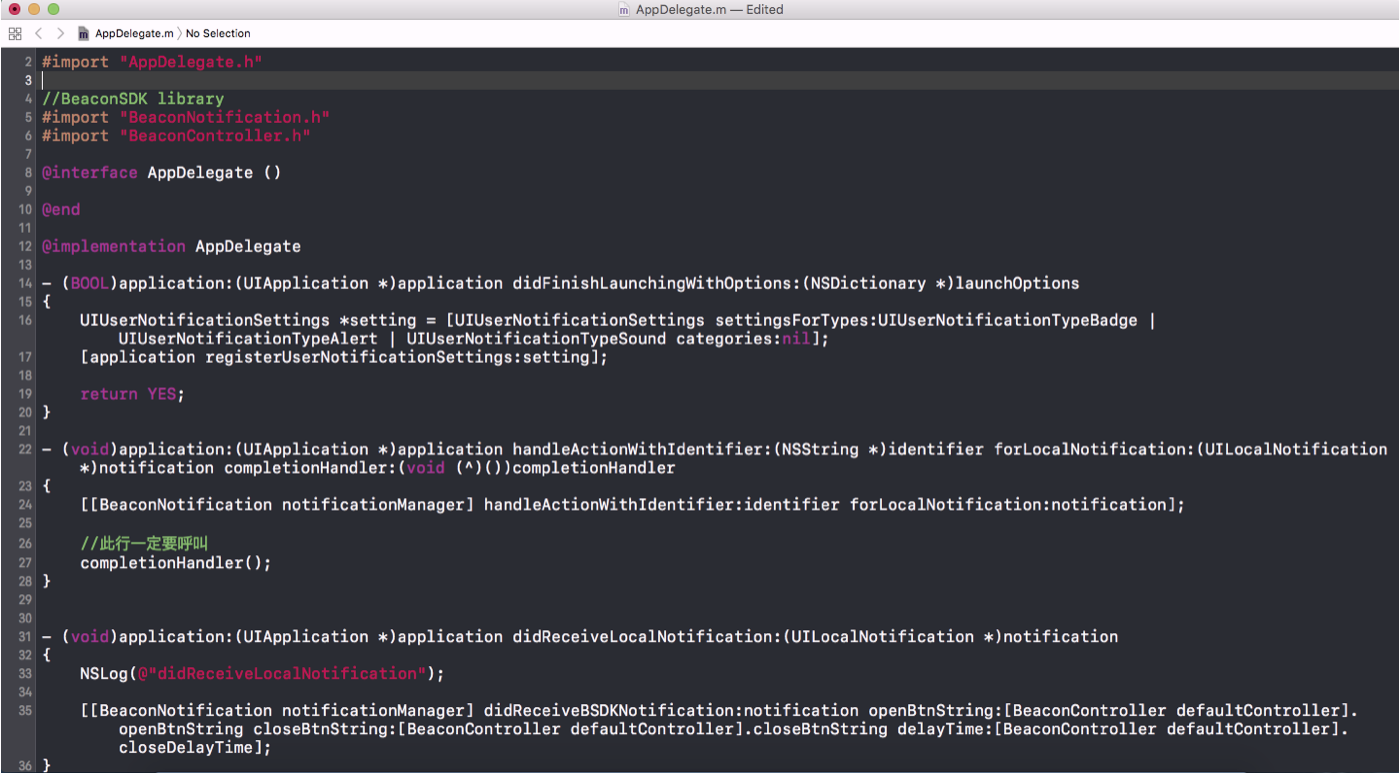Click the Chinese comment 此行一定要呼叫

coord(144,543)
